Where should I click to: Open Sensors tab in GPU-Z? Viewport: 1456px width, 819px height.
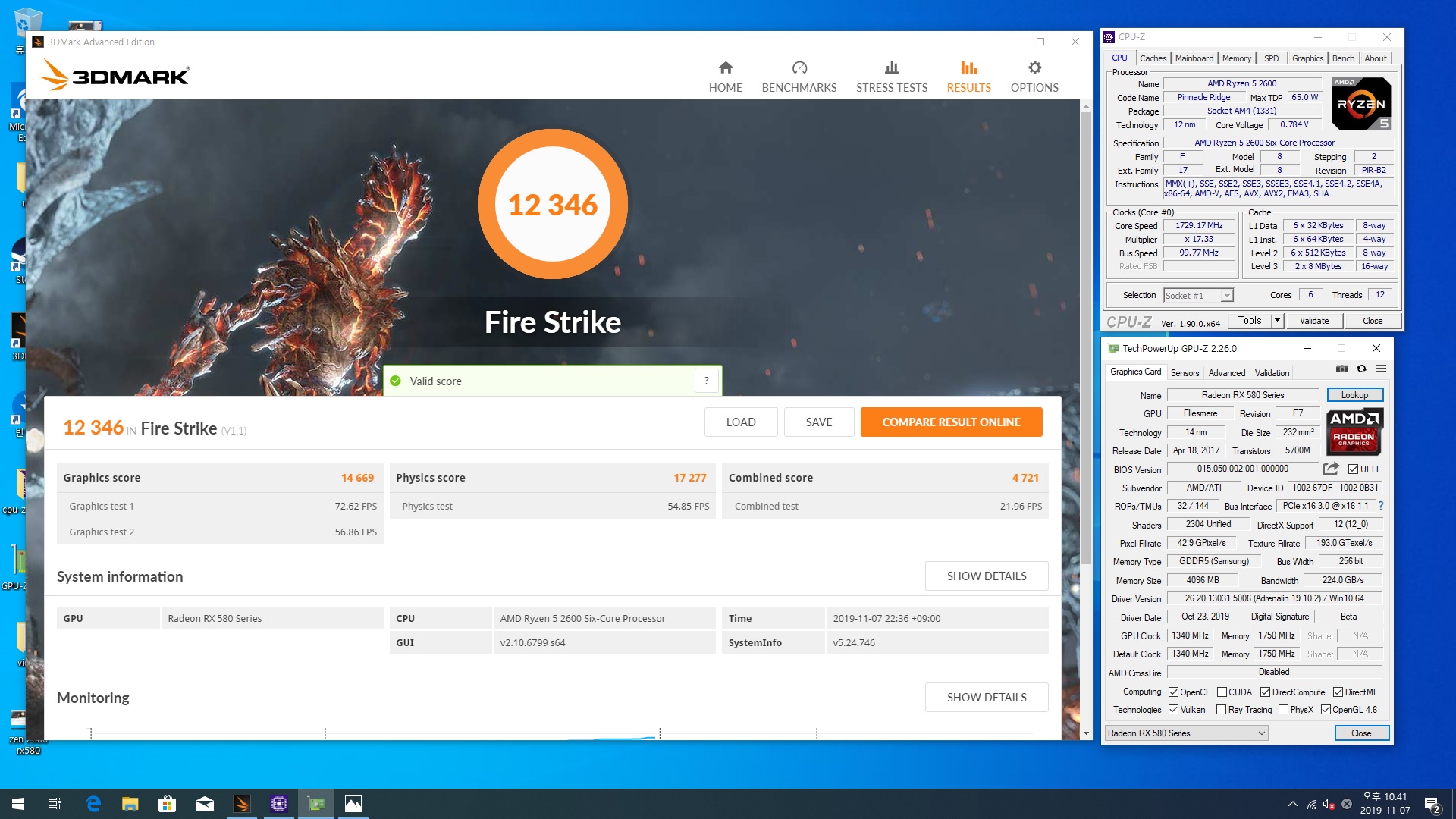coord(1185,373)
